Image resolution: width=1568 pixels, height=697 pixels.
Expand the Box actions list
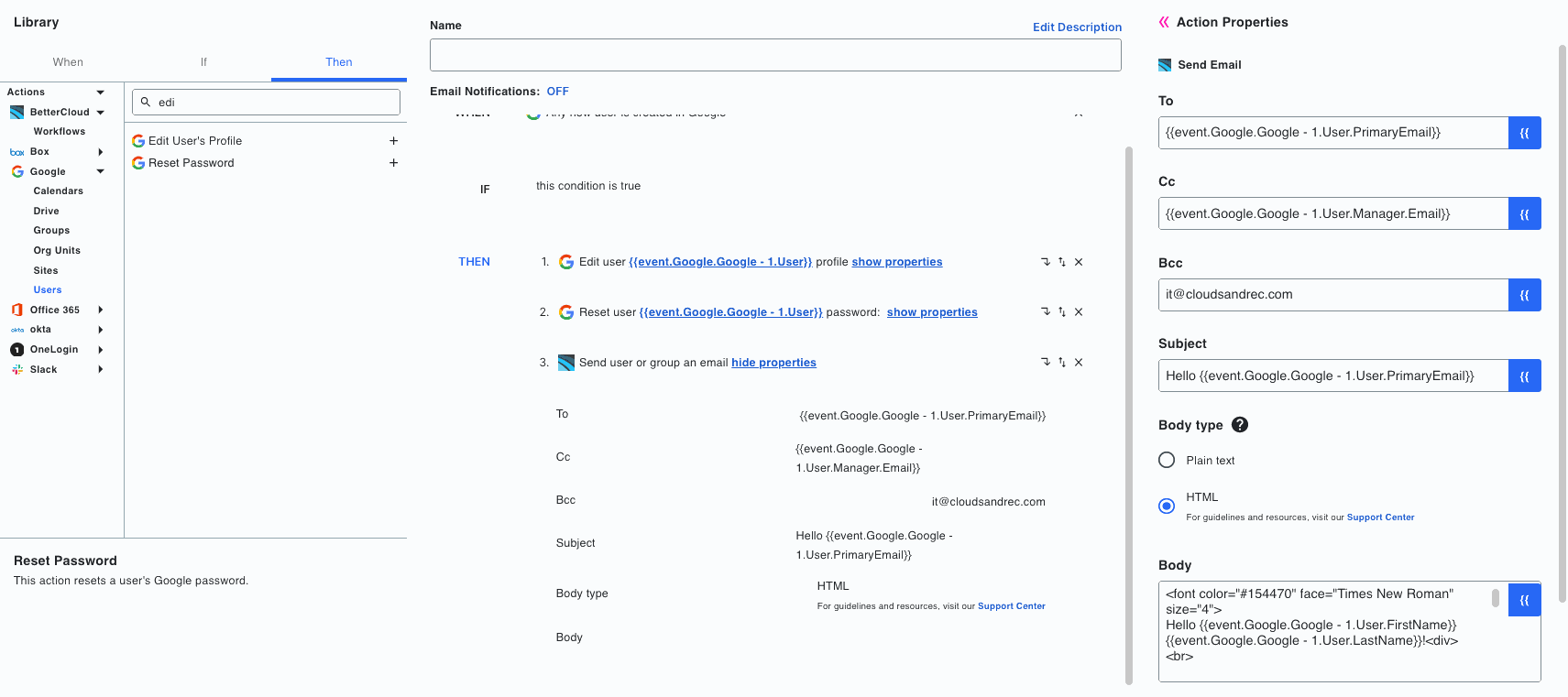pyautogui.click(x=101, y=152)
